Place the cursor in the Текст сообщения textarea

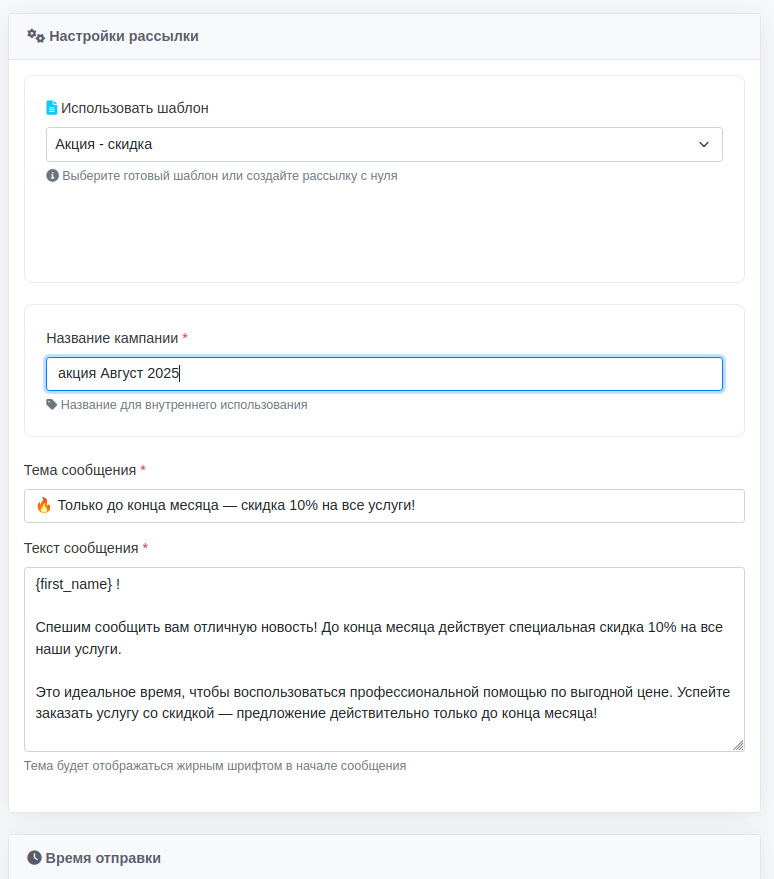click(x=384, y=659)
